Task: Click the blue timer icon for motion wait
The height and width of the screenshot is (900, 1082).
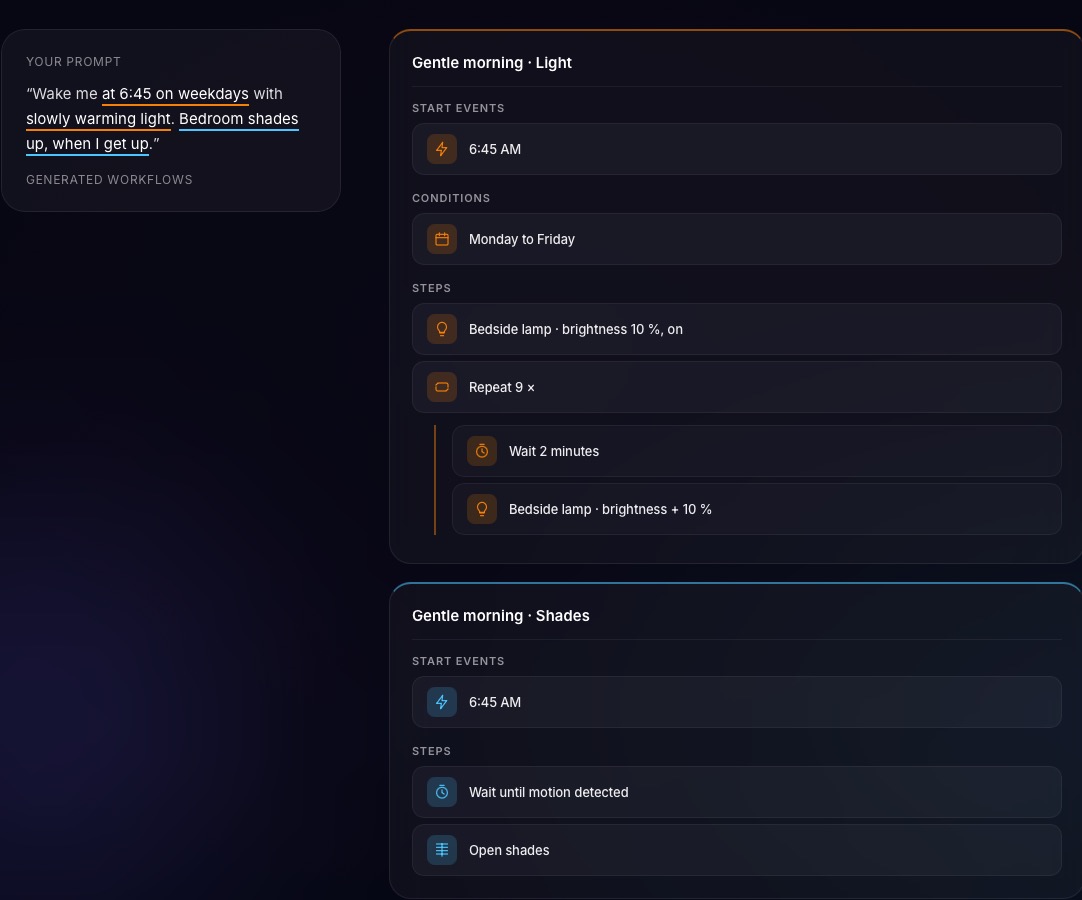Action: pos(442,792)
